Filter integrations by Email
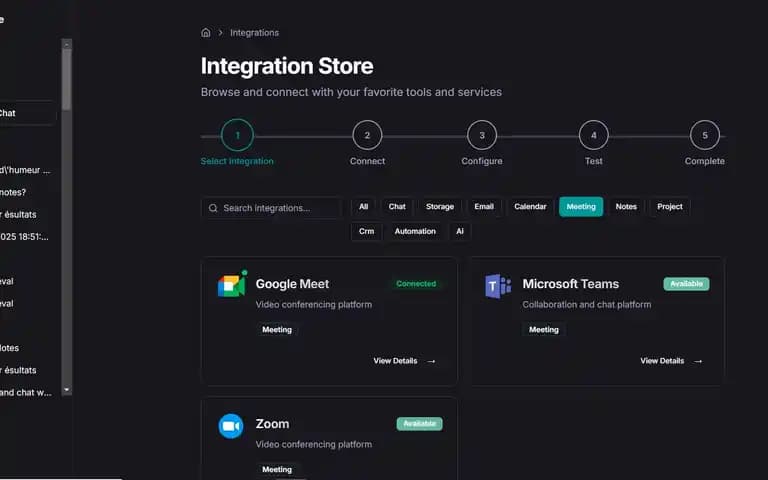Viewport: 768px width, 480px height. tap(484, 207)
